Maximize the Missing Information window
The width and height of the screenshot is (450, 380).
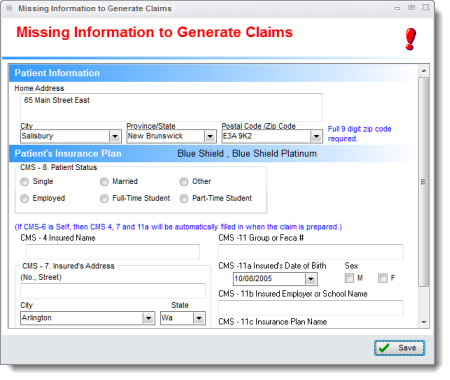tap(412, 8)
